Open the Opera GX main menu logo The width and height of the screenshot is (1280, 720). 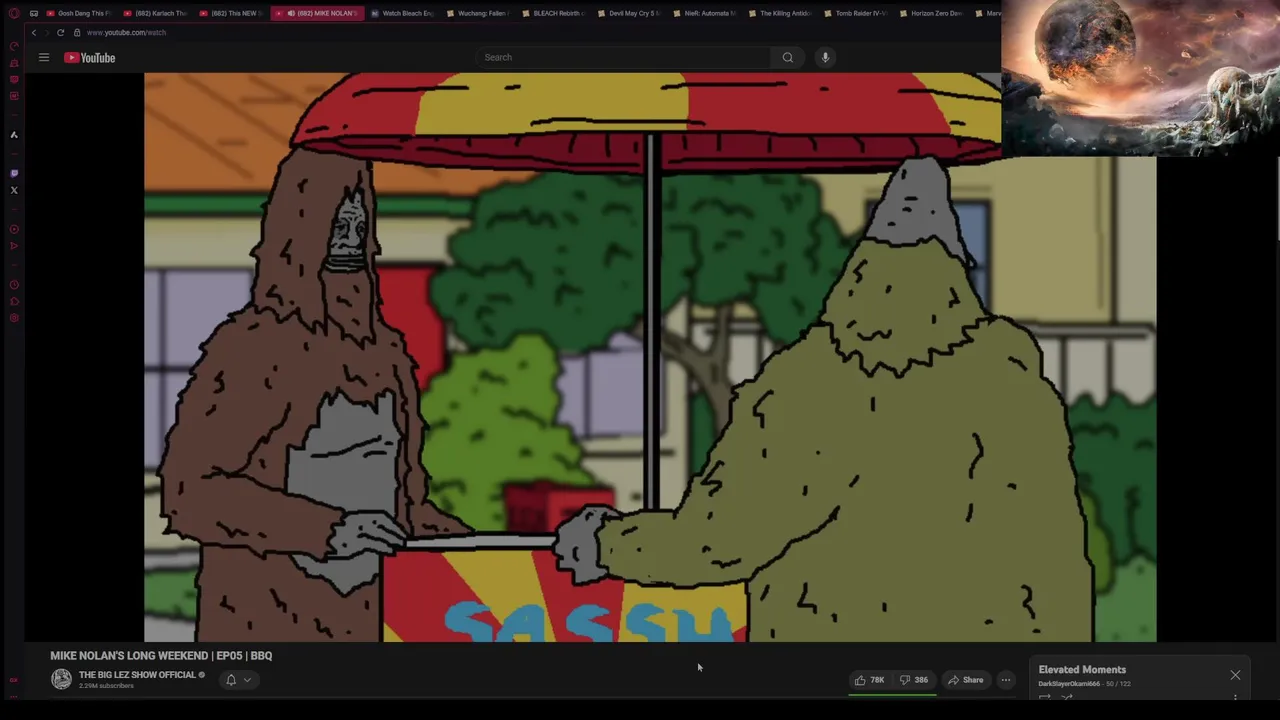(x=14, y=13)
